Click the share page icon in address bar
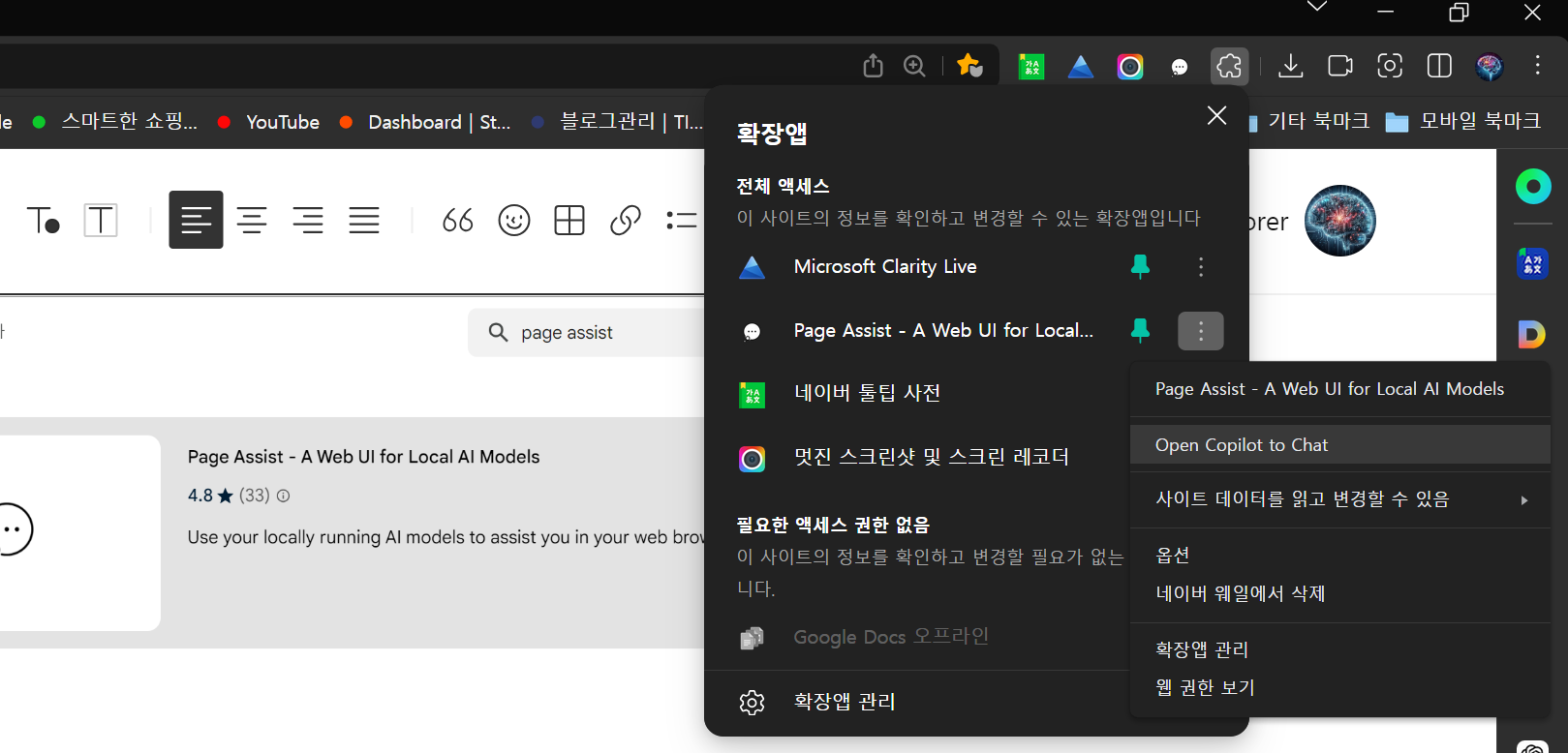 tap(873, 66)
